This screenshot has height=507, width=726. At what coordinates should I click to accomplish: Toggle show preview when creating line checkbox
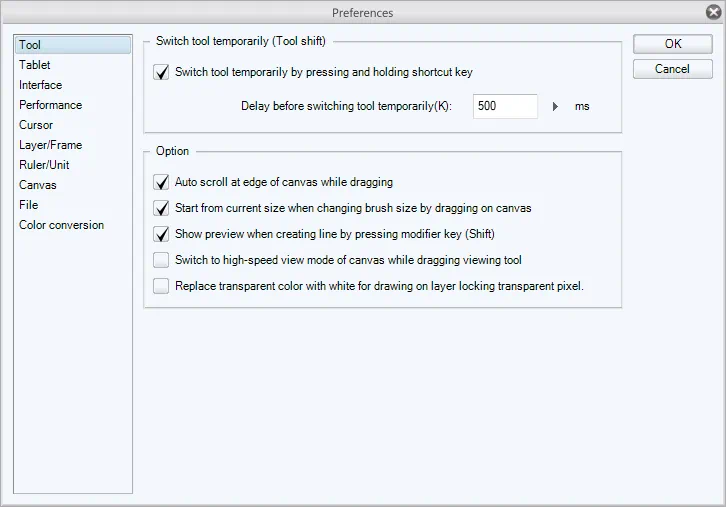(x=161, y=234)
